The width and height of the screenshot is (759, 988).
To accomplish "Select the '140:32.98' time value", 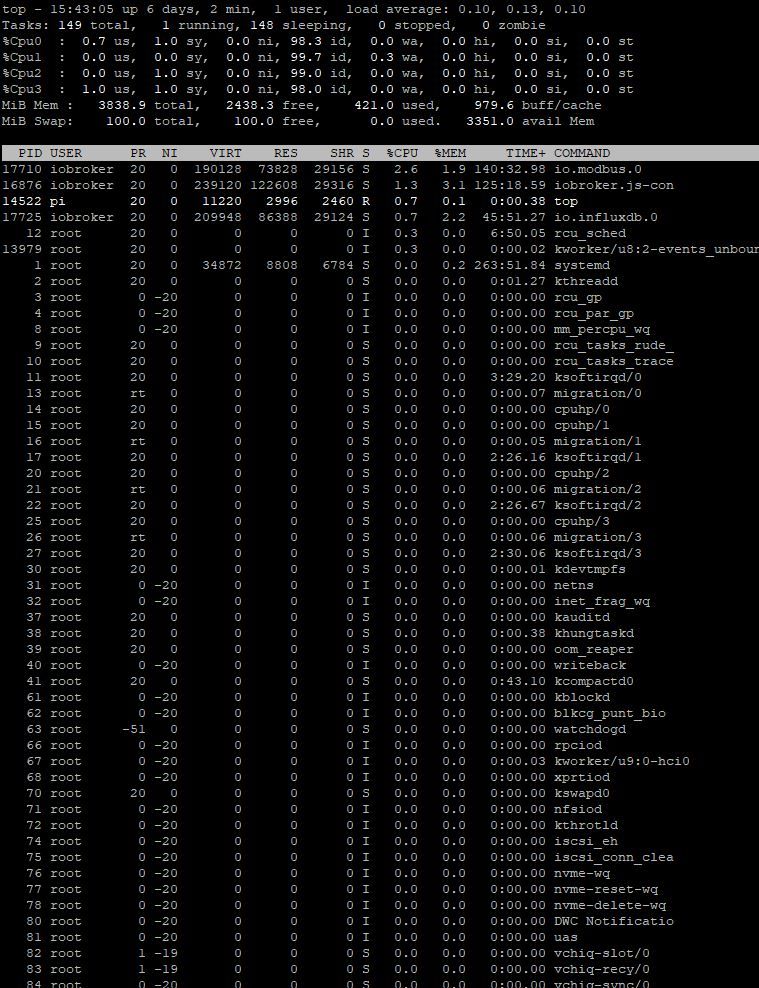I will pos(510,169).
